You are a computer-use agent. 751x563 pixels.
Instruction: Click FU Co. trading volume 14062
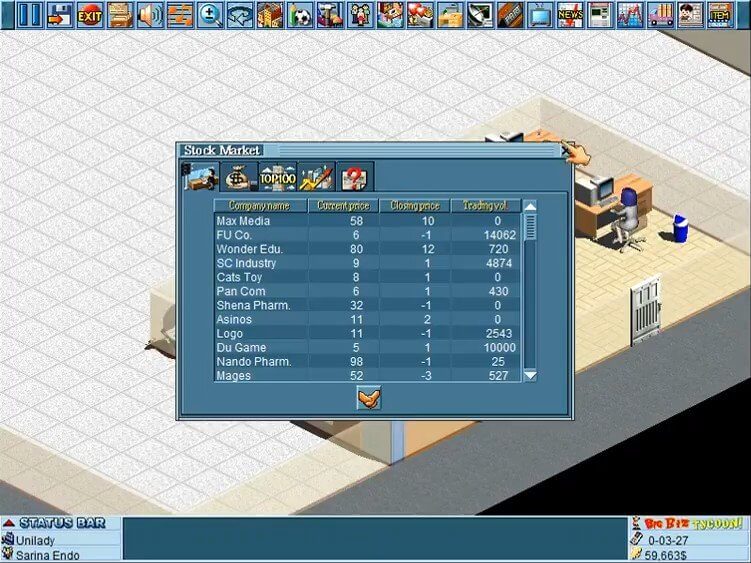click(500, 235)
